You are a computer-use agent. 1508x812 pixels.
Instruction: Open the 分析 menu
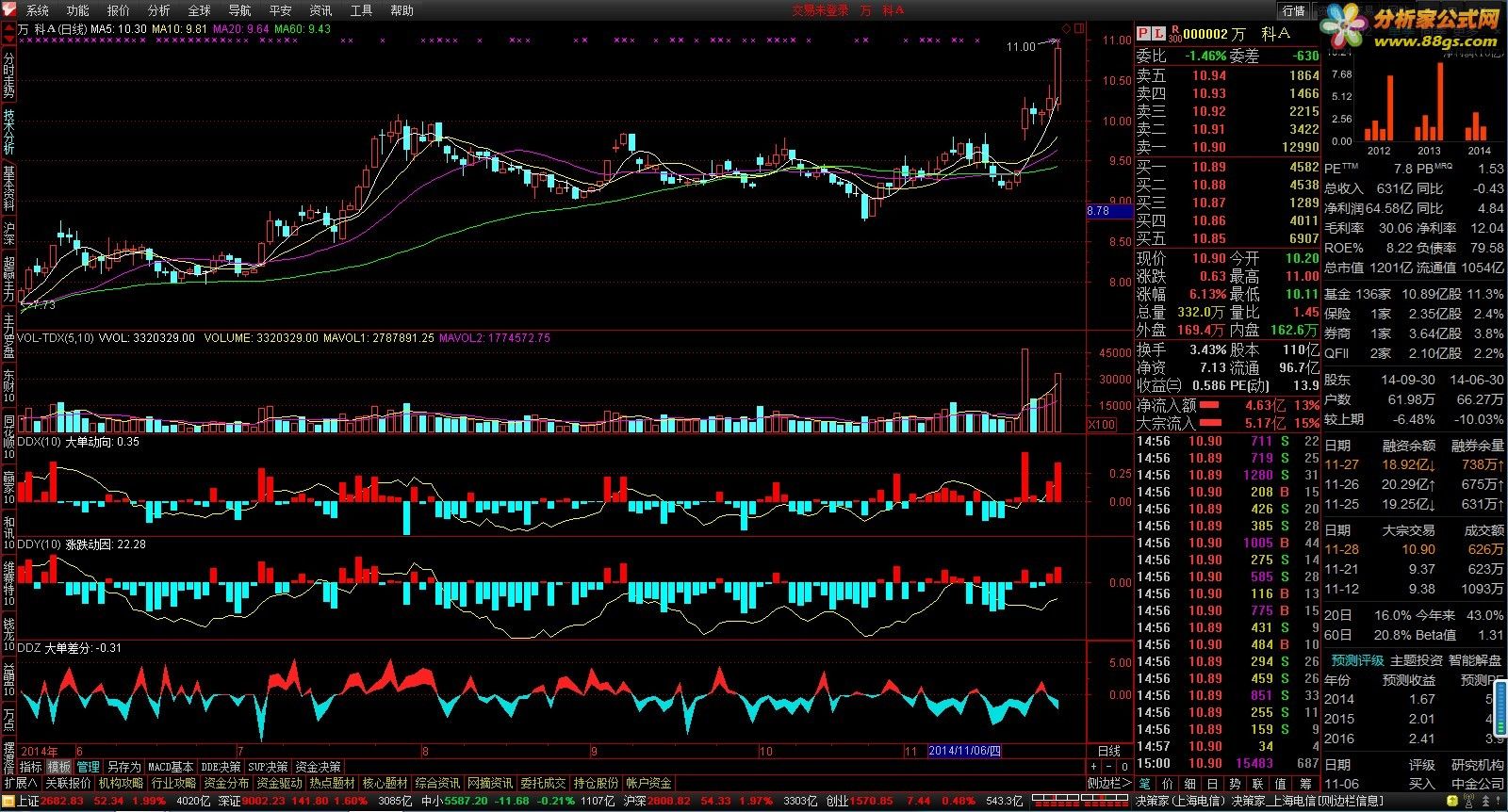point(159,10)
